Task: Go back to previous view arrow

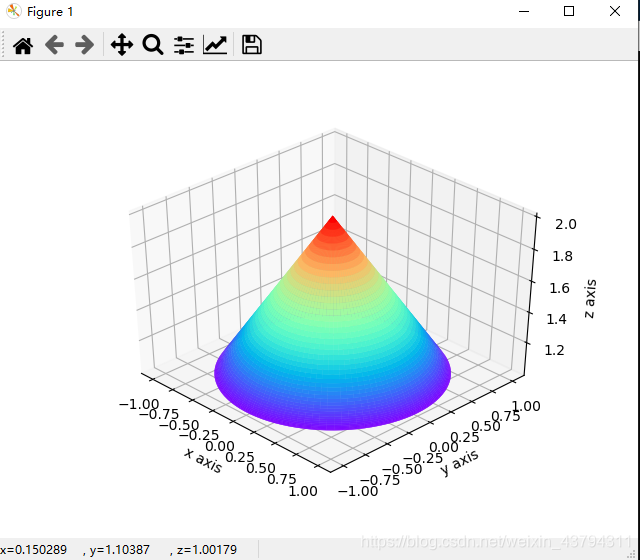Action: pyautogui.click(x=54, y=45)
